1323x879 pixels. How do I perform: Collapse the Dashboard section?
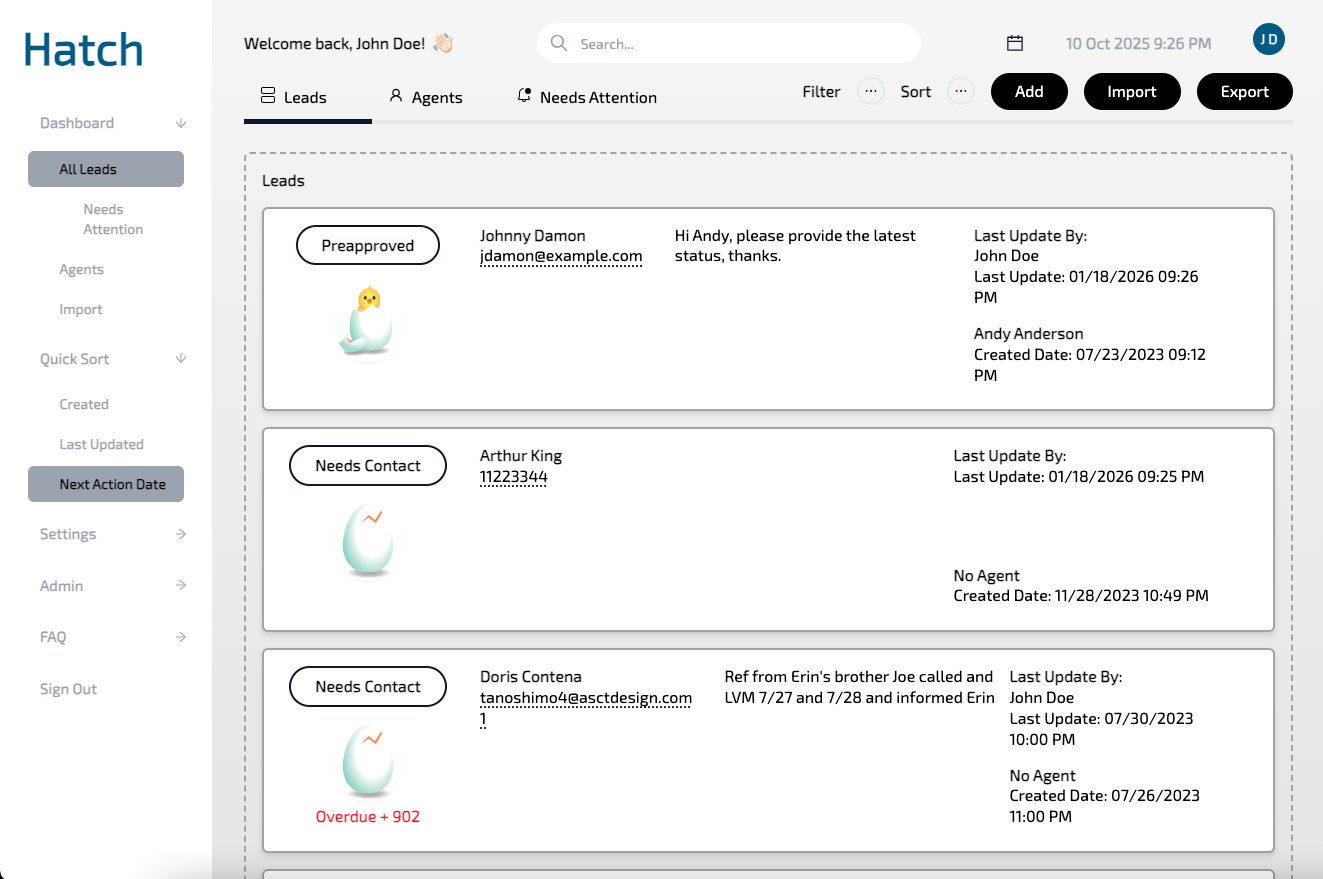point(181,123)
